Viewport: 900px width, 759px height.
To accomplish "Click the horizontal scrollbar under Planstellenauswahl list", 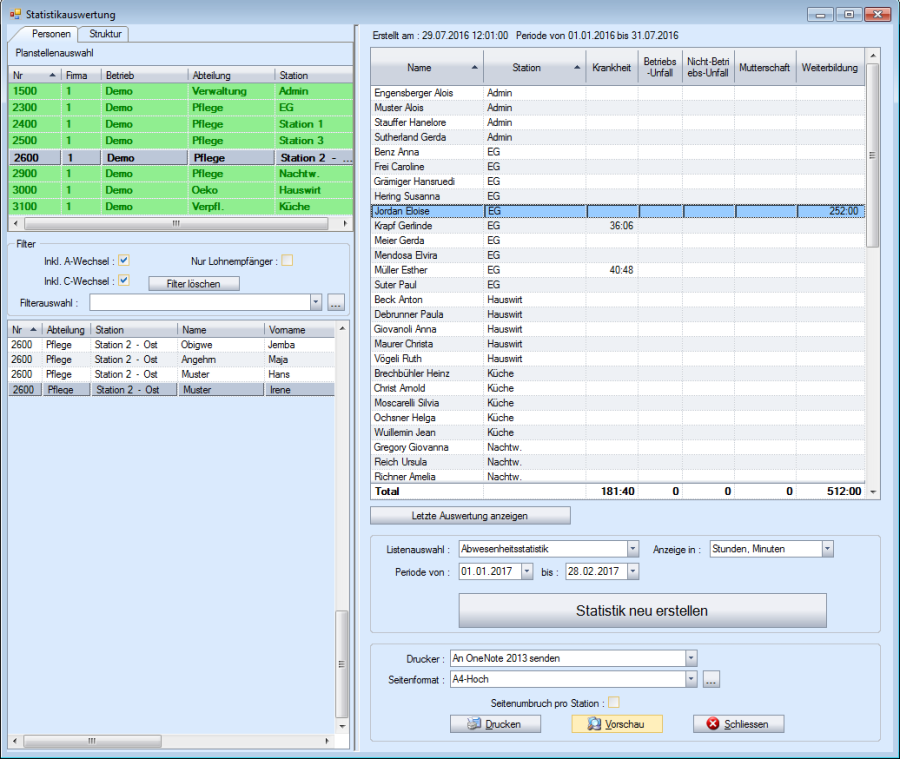I will pyautogui.click(x=175, y=223).
